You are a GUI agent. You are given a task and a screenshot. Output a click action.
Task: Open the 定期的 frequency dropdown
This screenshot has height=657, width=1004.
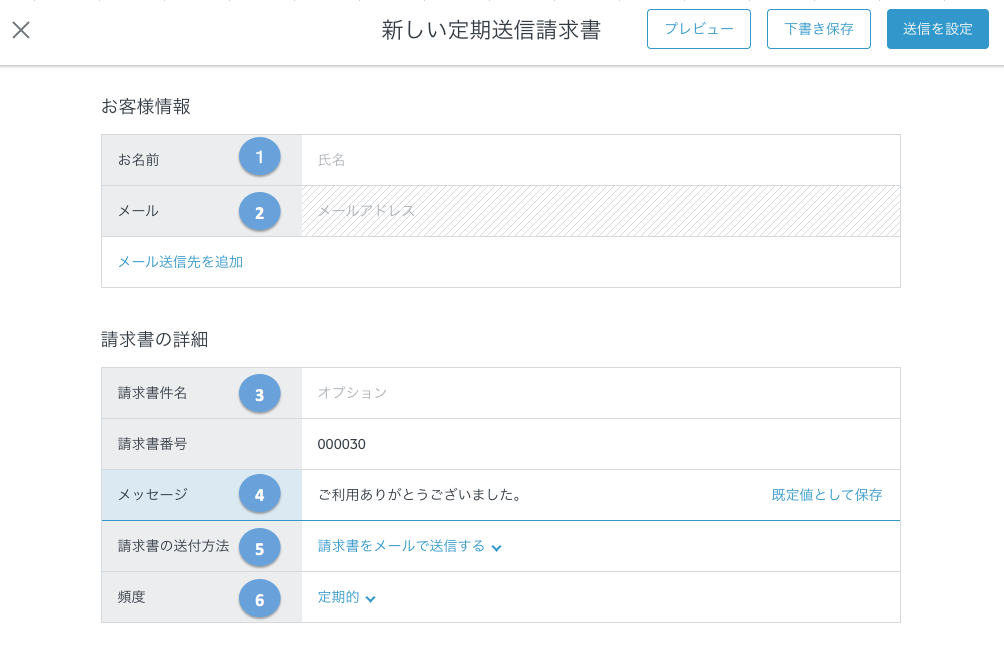[x=346, y=597]
